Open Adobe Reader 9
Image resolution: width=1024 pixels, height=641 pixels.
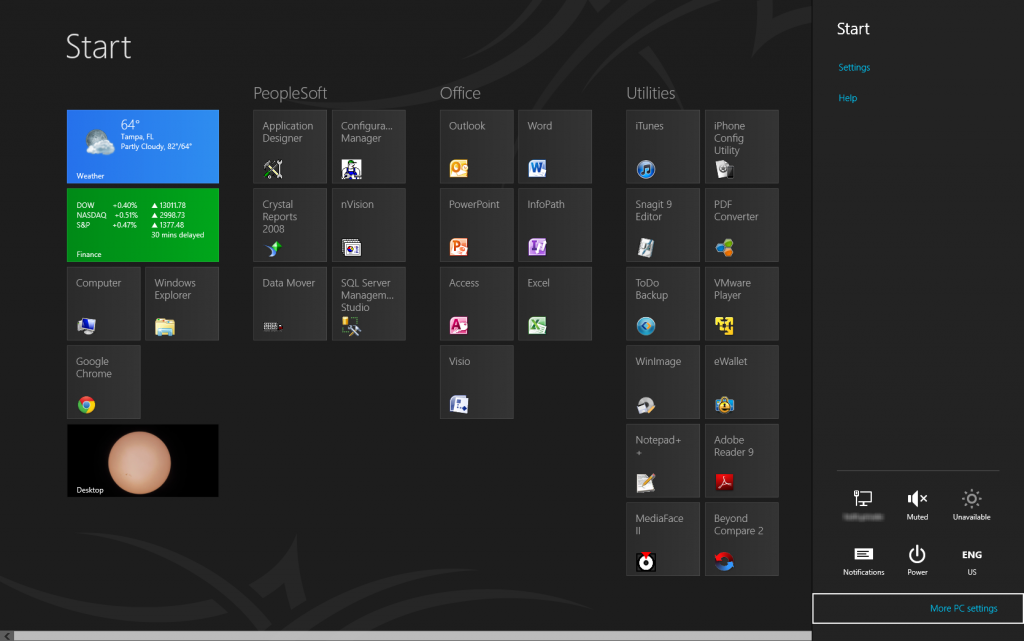tap(741, 460)
